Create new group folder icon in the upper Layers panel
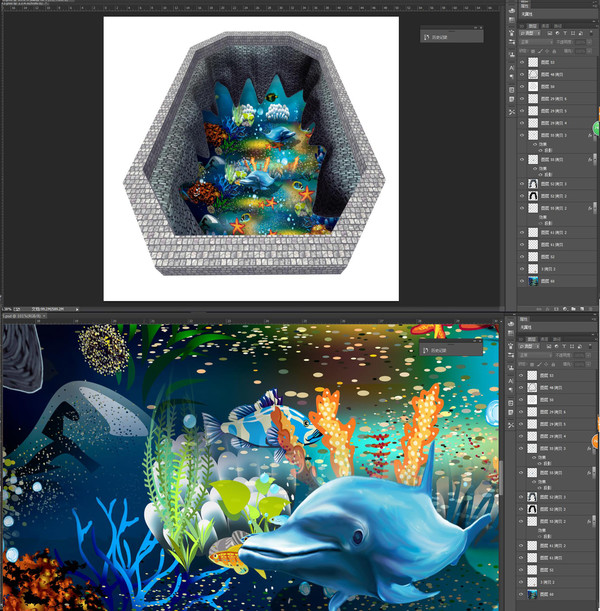 tap(573, 309)
